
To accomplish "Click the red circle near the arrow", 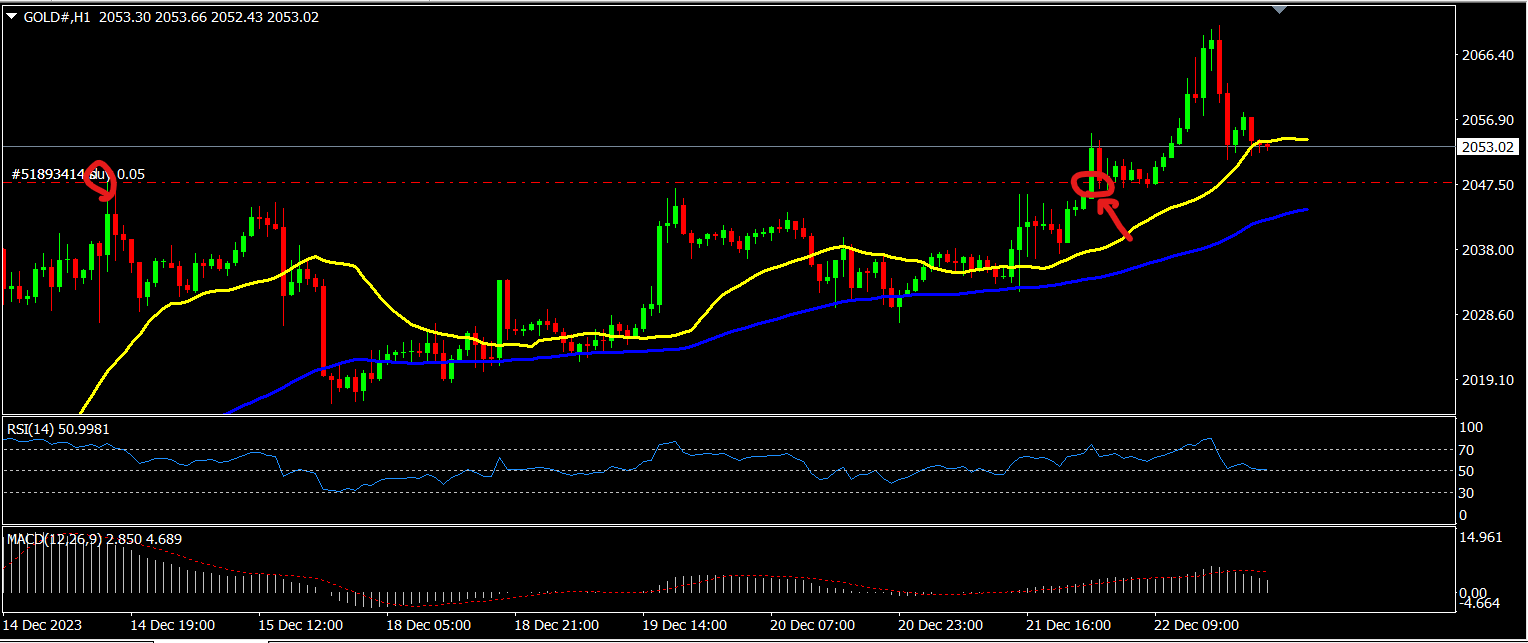I will pyautogui.click(x=1092, y=184).
